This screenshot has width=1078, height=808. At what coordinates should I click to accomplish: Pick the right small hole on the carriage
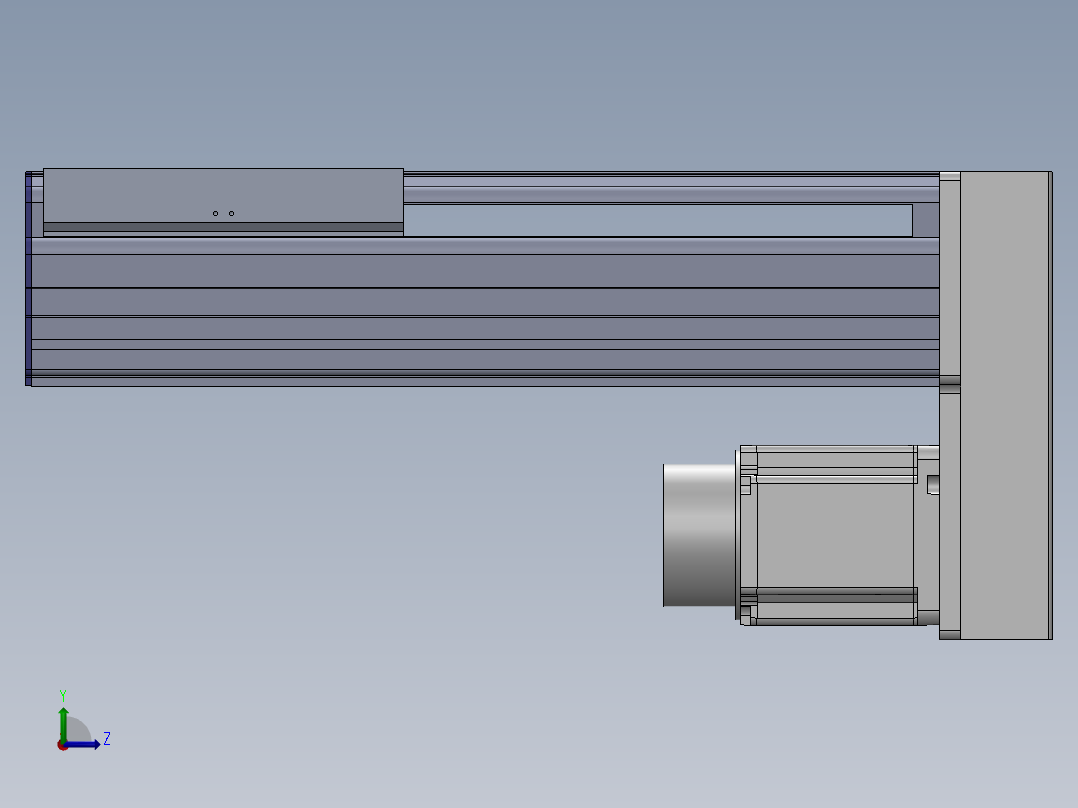point(232,213)
